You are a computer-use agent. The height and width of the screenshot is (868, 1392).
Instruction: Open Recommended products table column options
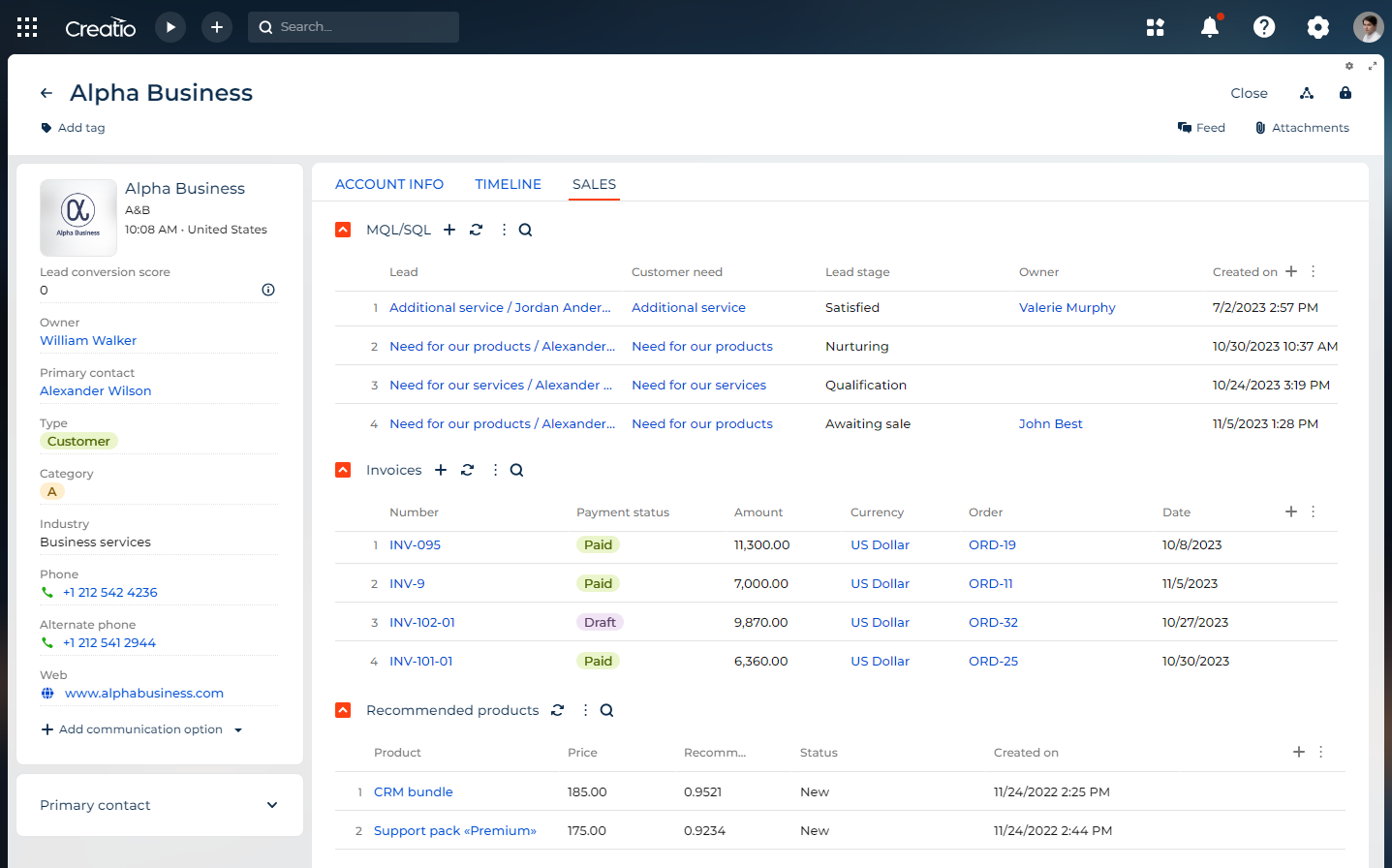pyautogui.click(x=1321, y=752)
